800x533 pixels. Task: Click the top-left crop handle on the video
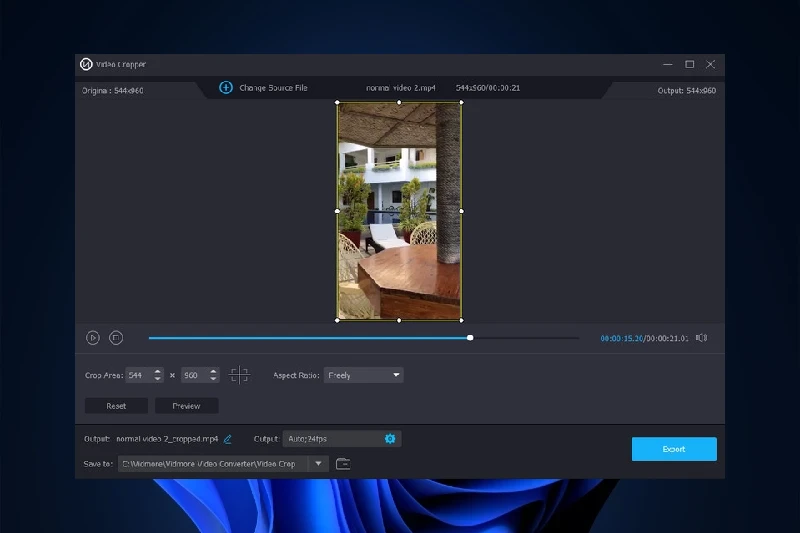pyautogui.click(x=337, y=102)
